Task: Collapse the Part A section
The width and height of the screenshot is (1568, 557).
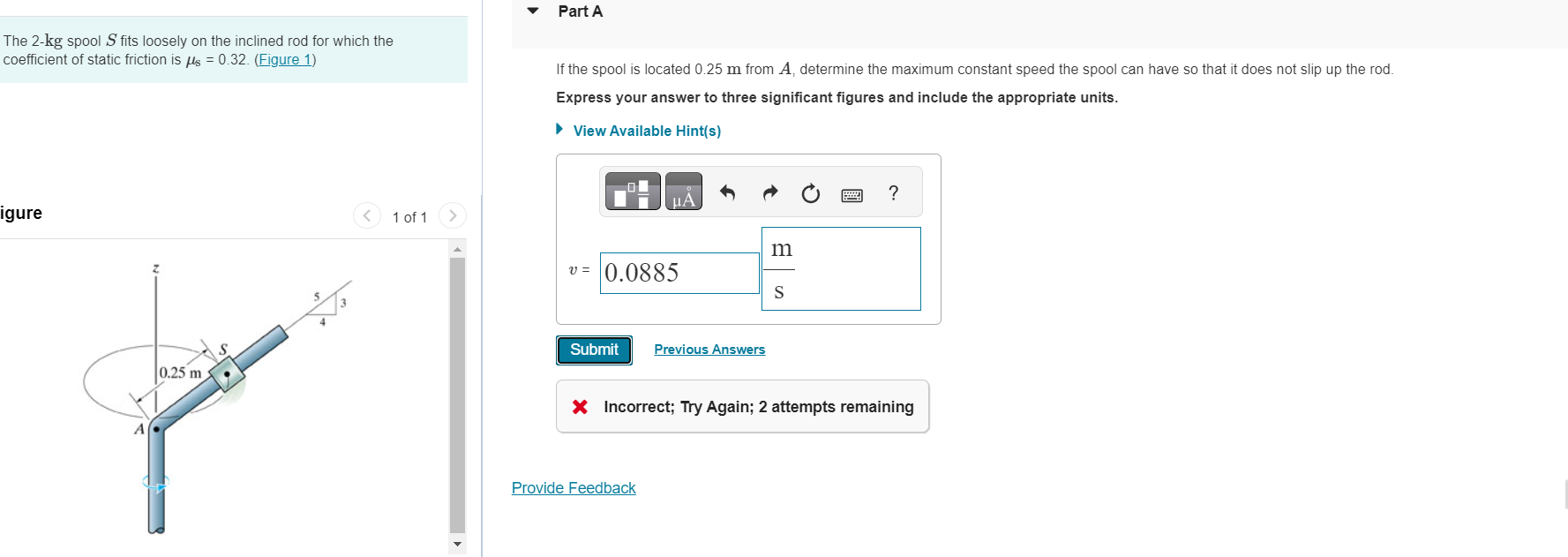Action: [533, 11]
